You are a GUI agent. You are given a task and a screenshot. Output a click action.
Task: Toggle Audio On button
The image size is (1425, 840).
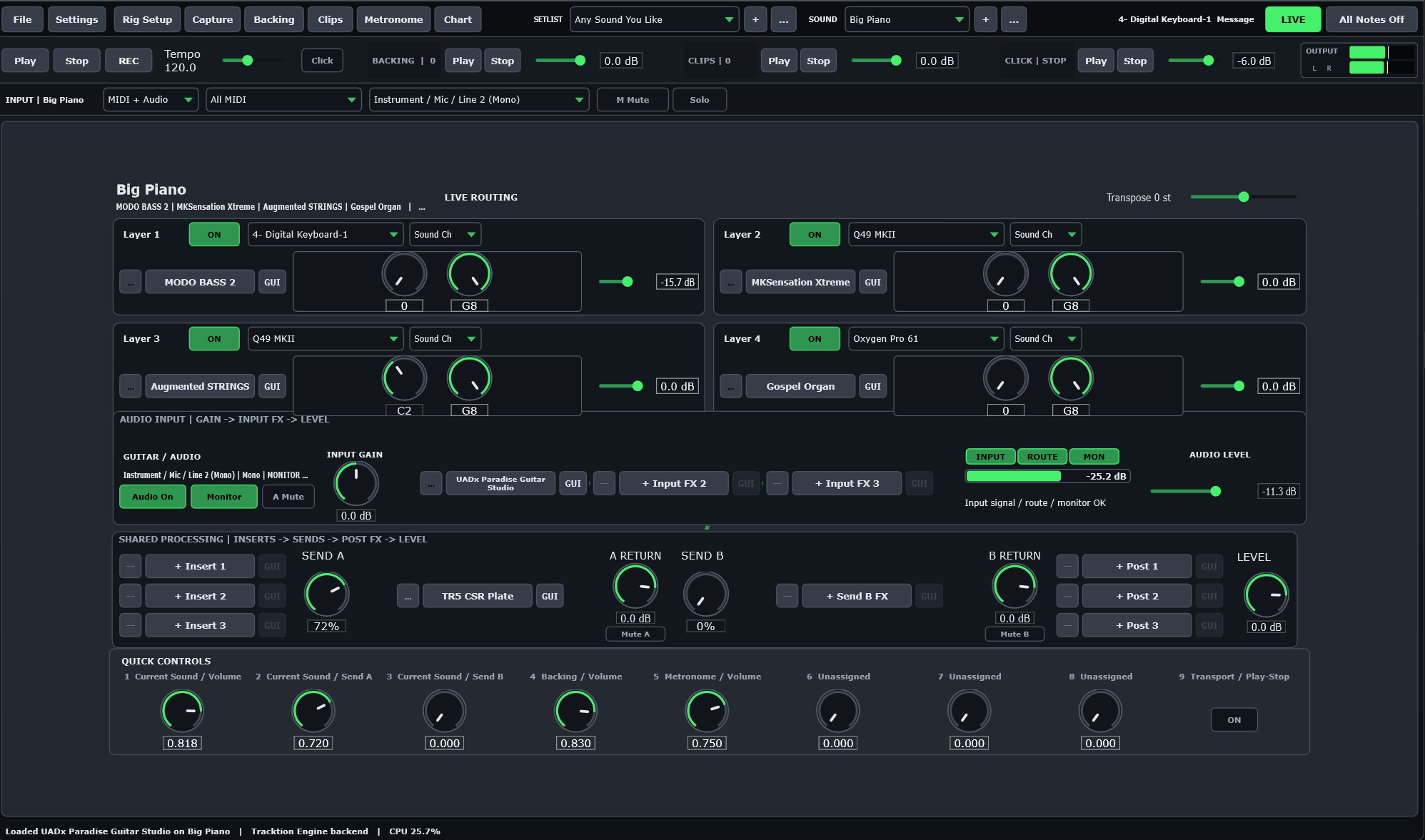coord(152,496)
